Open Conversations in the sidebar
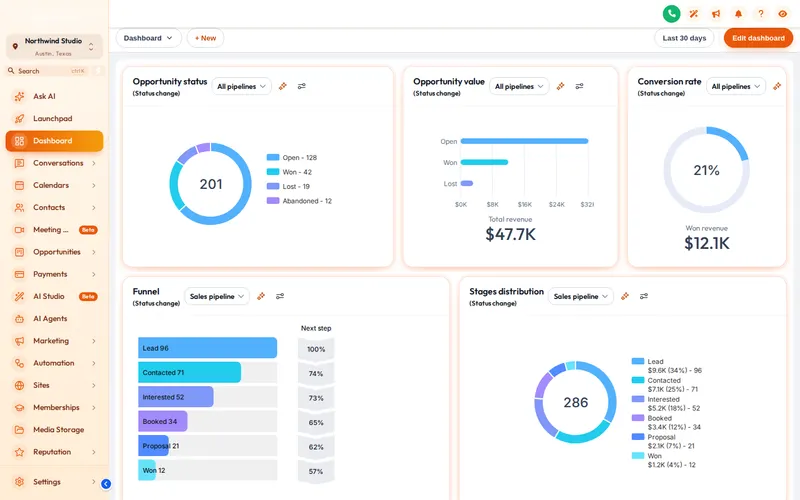 click(x=54, y=163)
